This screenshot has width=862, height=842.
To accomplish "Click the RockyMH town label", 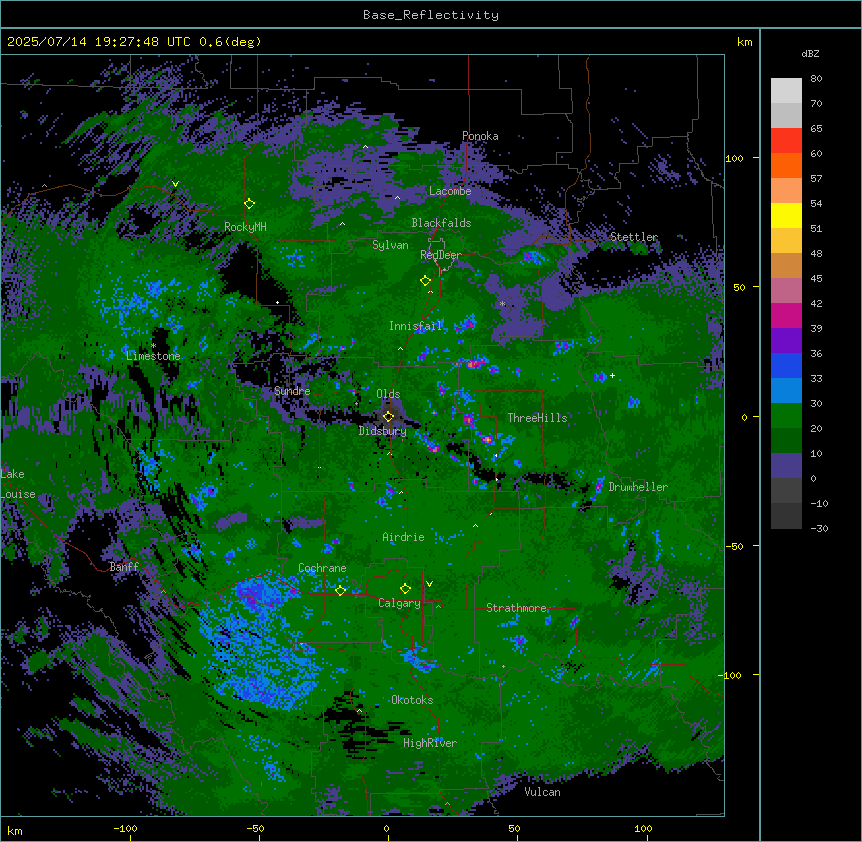I will pos(245,227).
